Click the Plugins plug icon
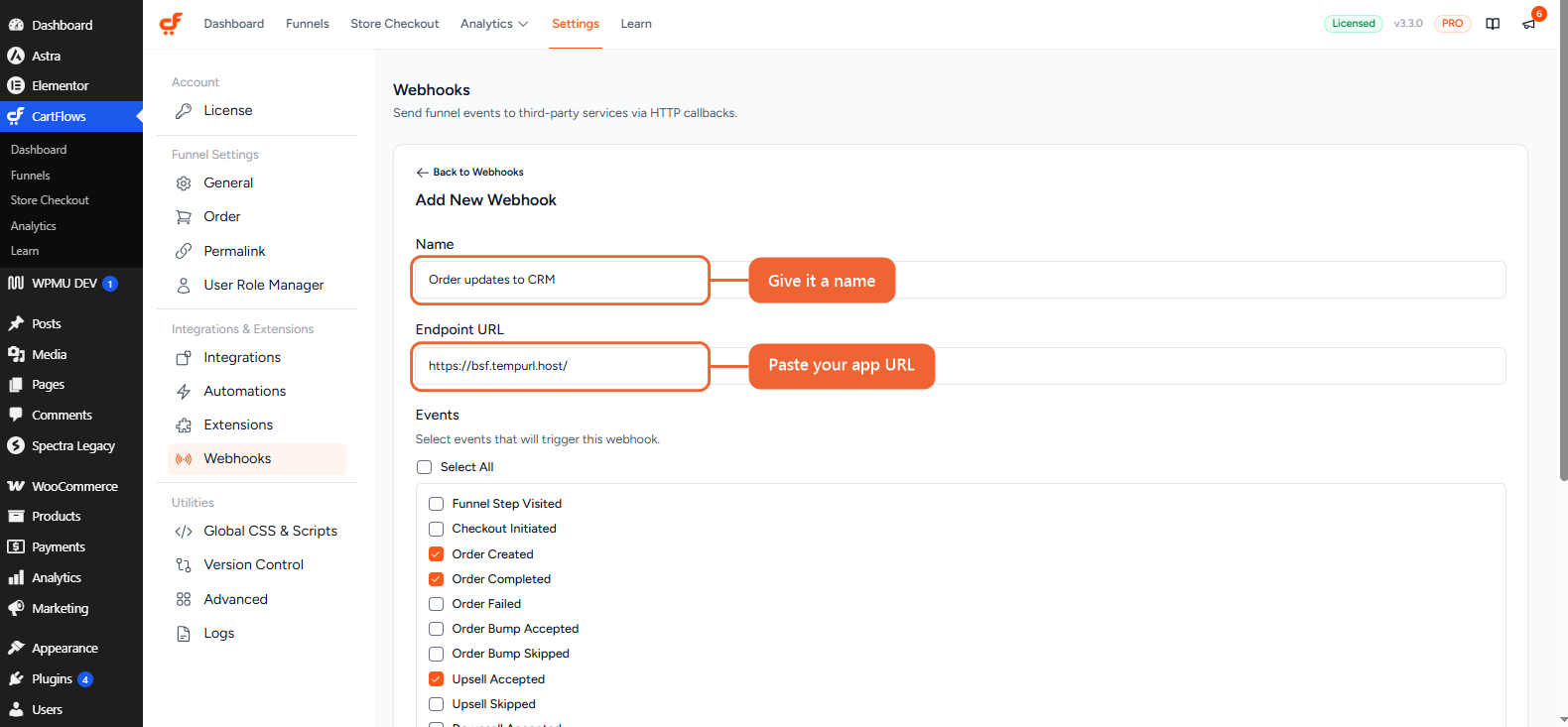The height and width of the screenshot is (727, 1568). [16, 678]
